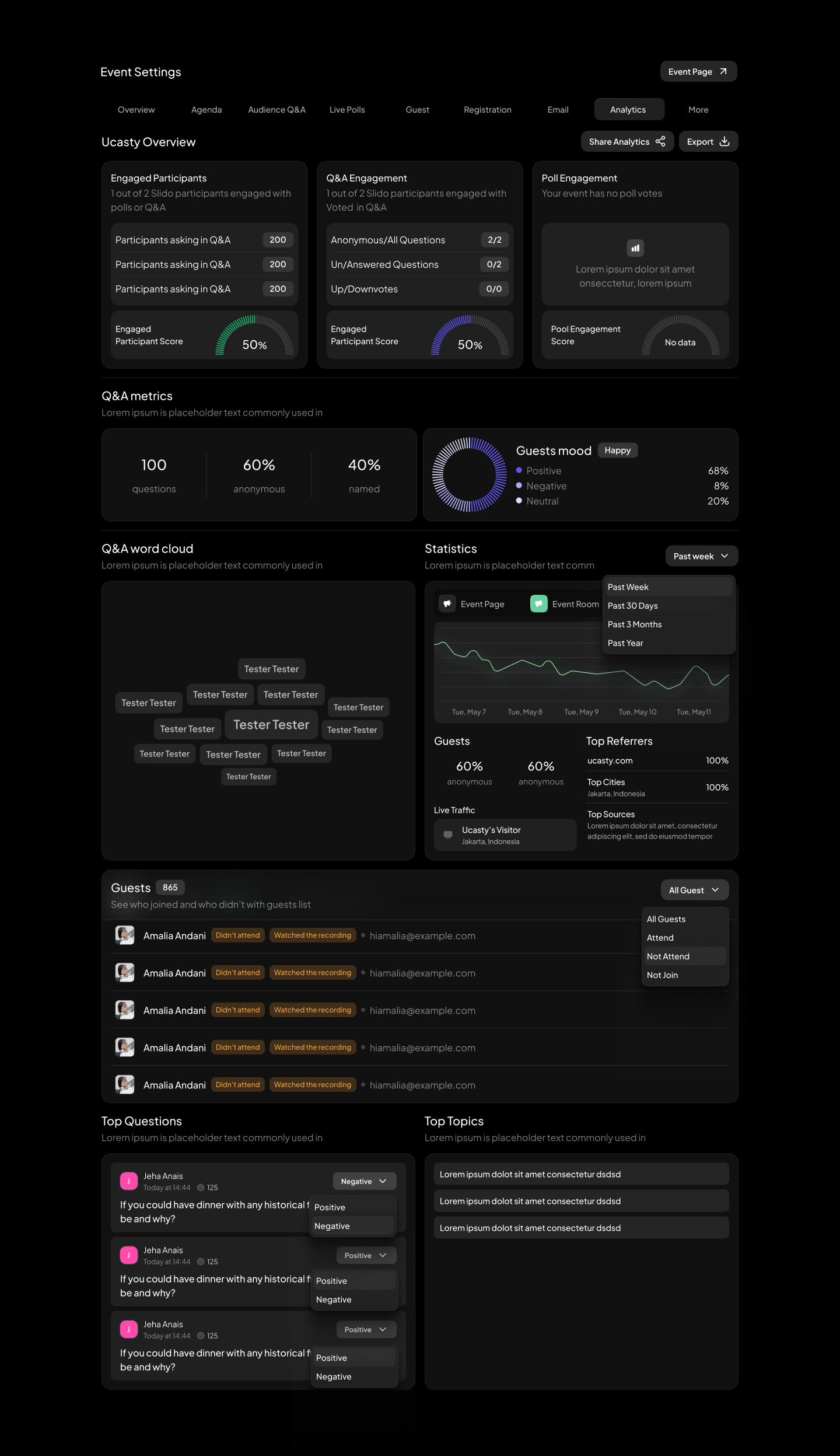The image size is (840, 1456).
Task: Click the share icon next to Share Analytics
Action: click(x=660, y=141)
